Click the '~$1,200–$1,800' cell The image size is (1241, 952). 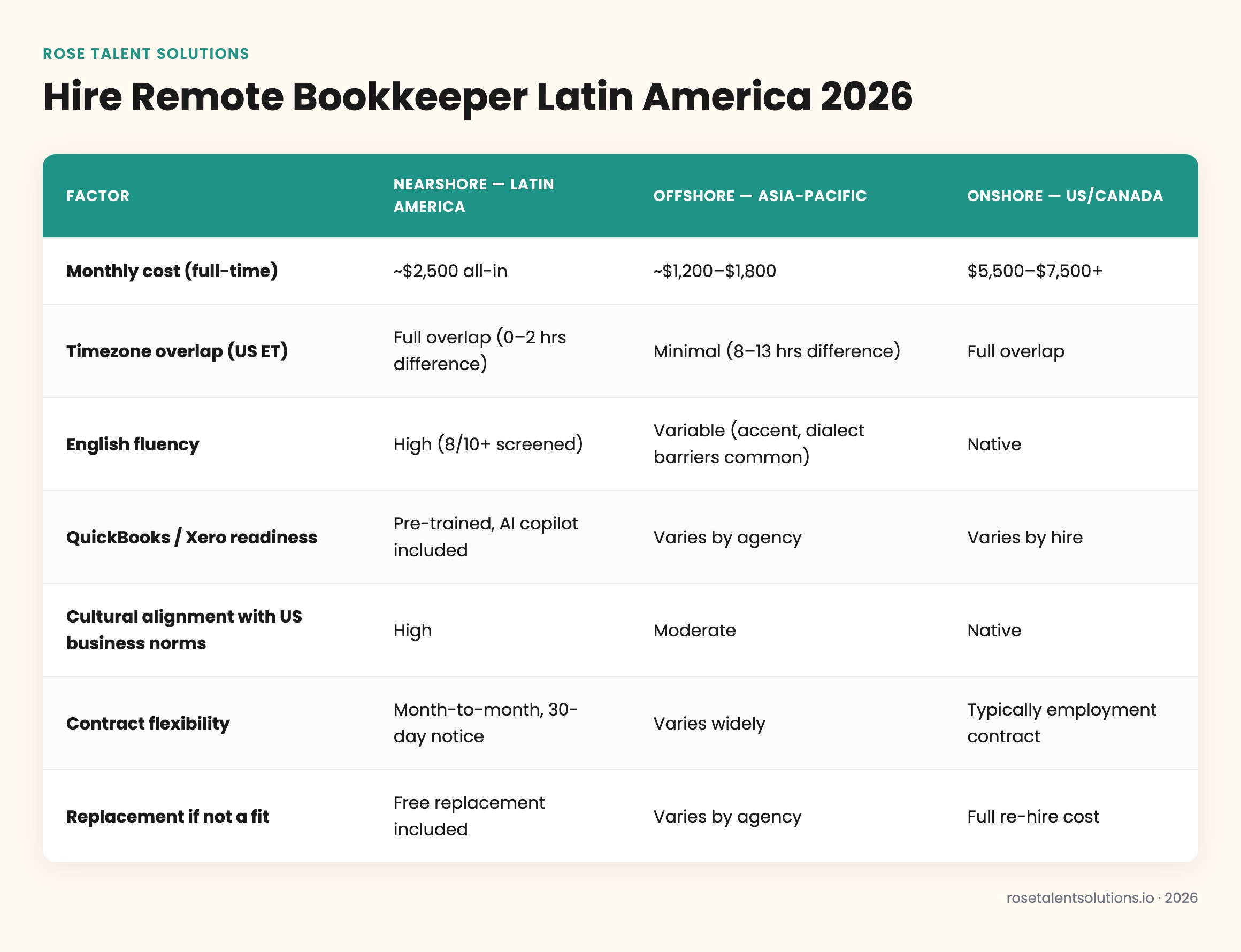click(x=715, y=271)
